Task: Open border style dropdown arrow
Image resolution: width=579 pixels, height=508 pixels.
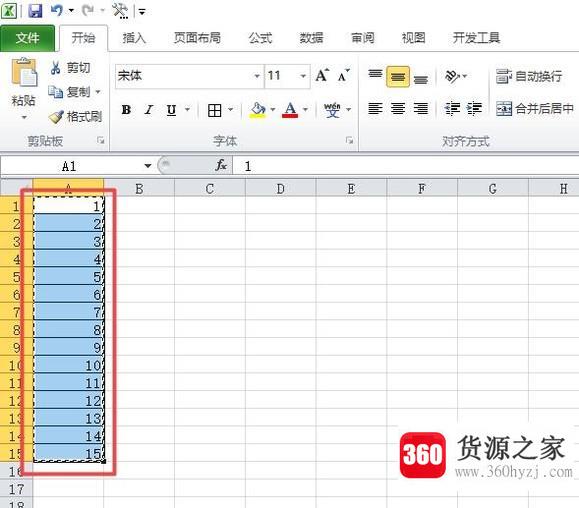Action: [x=230, y=110]
